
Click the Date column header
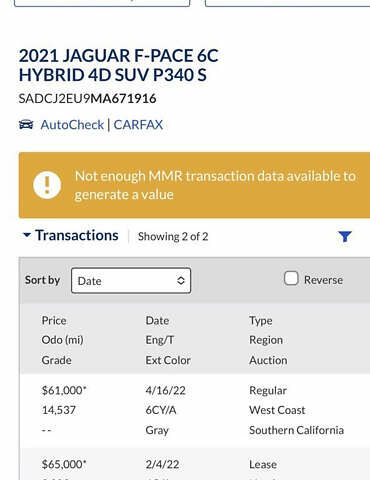(157, 321)
